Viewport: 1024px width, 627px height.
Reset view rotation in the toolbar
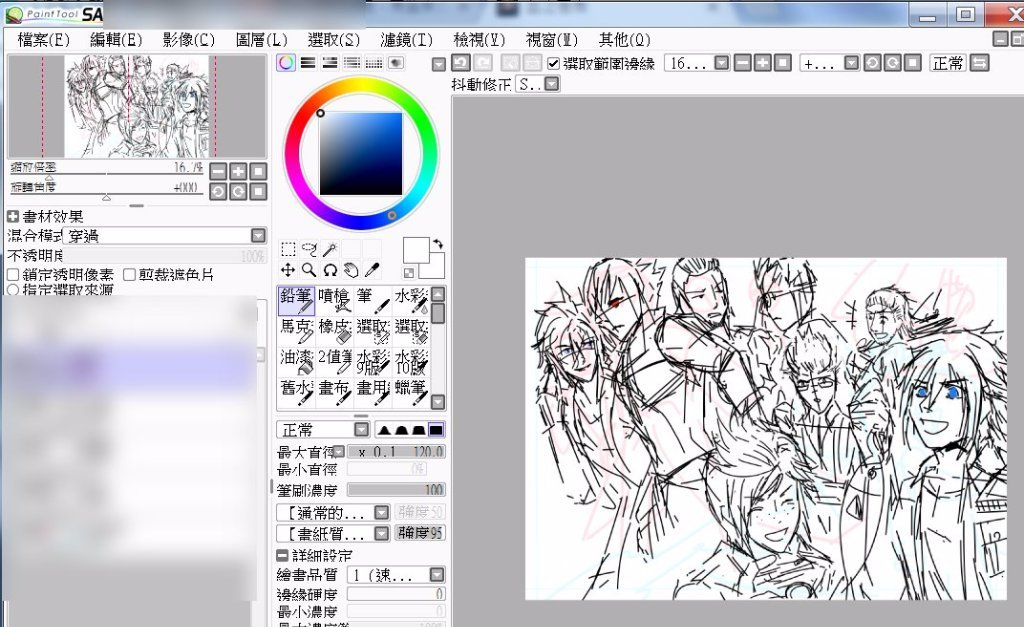point(913,63)
